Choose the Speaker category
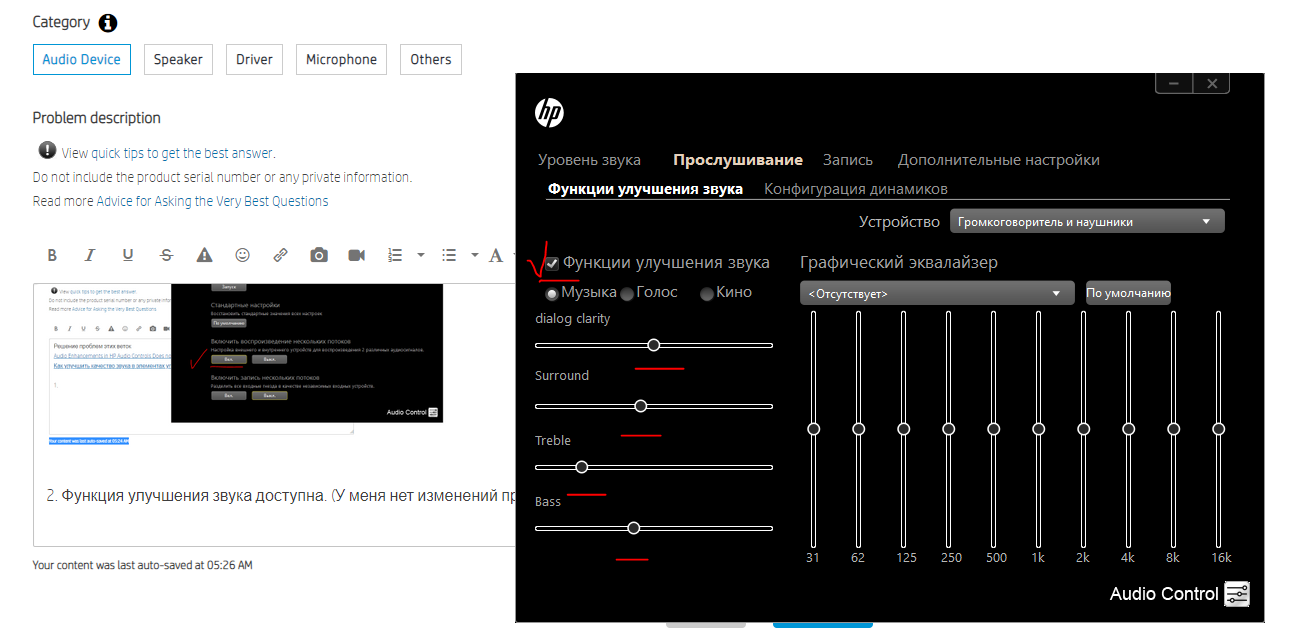Image resolution: width=1300 pixels, height=643 pixels. (179, 59)
